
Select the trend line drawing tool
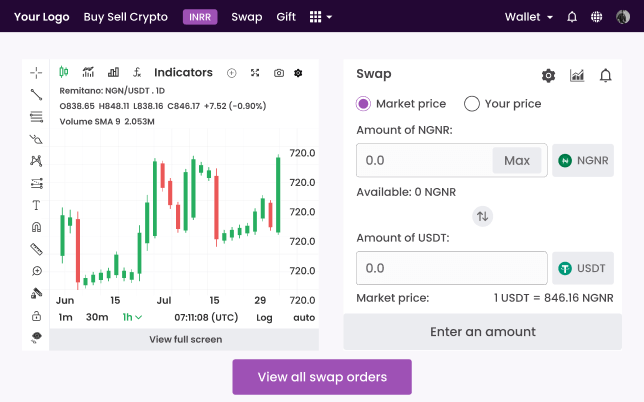36,94
